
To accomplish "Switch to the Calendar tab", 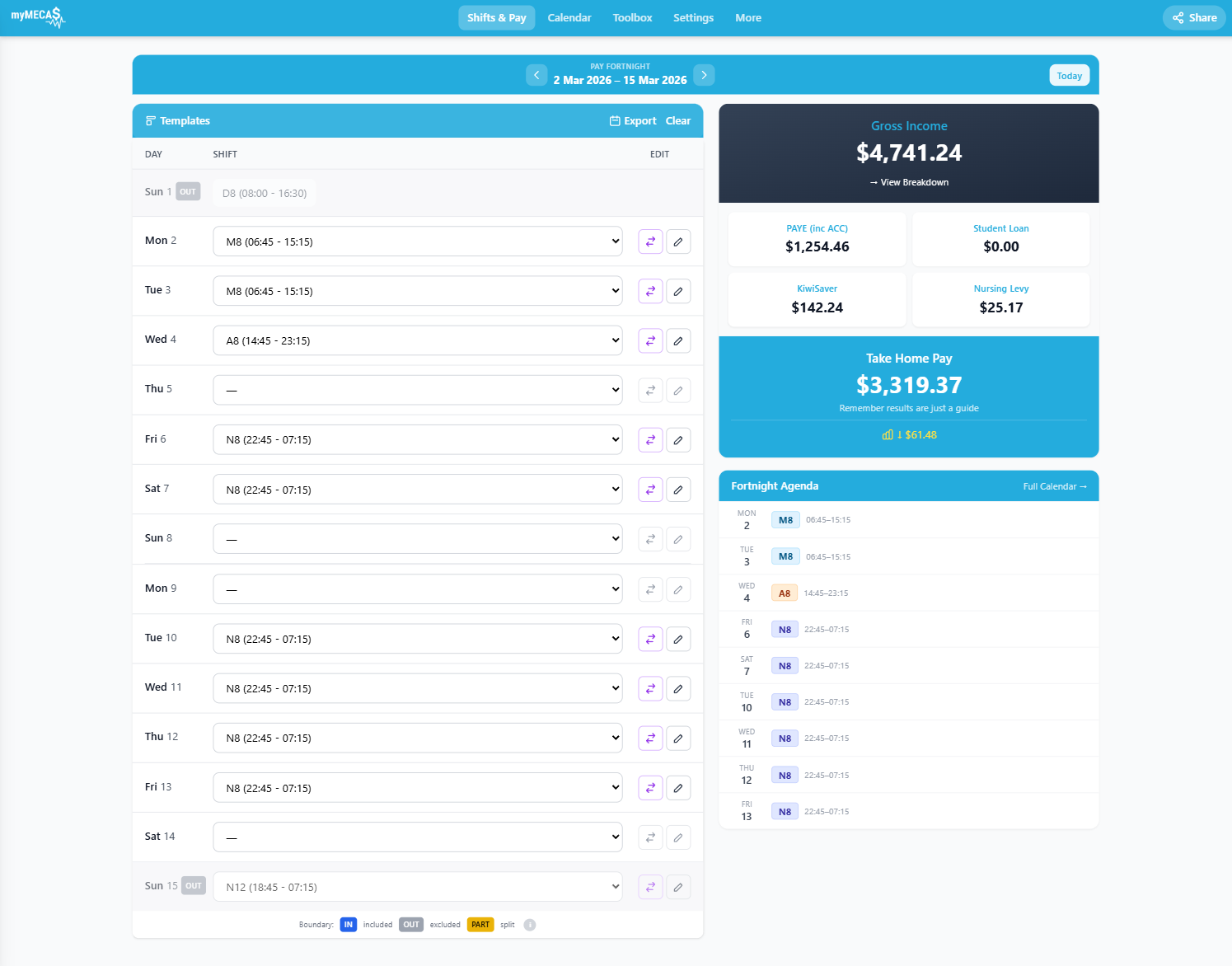I will 569,17.
